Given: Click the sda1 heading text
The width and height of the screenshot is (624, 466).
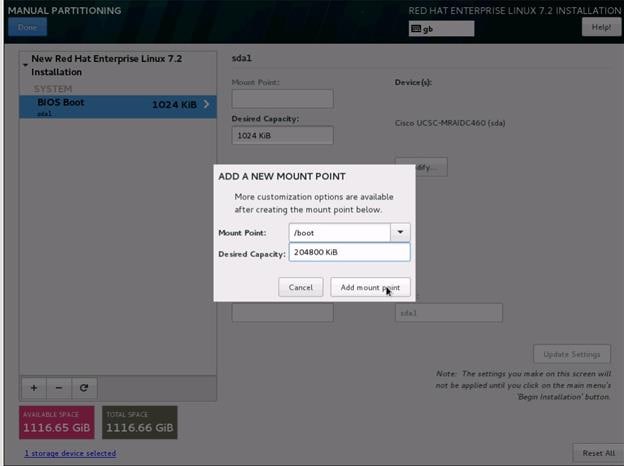Looking at the screenshot, I should (x=242, y=58).
